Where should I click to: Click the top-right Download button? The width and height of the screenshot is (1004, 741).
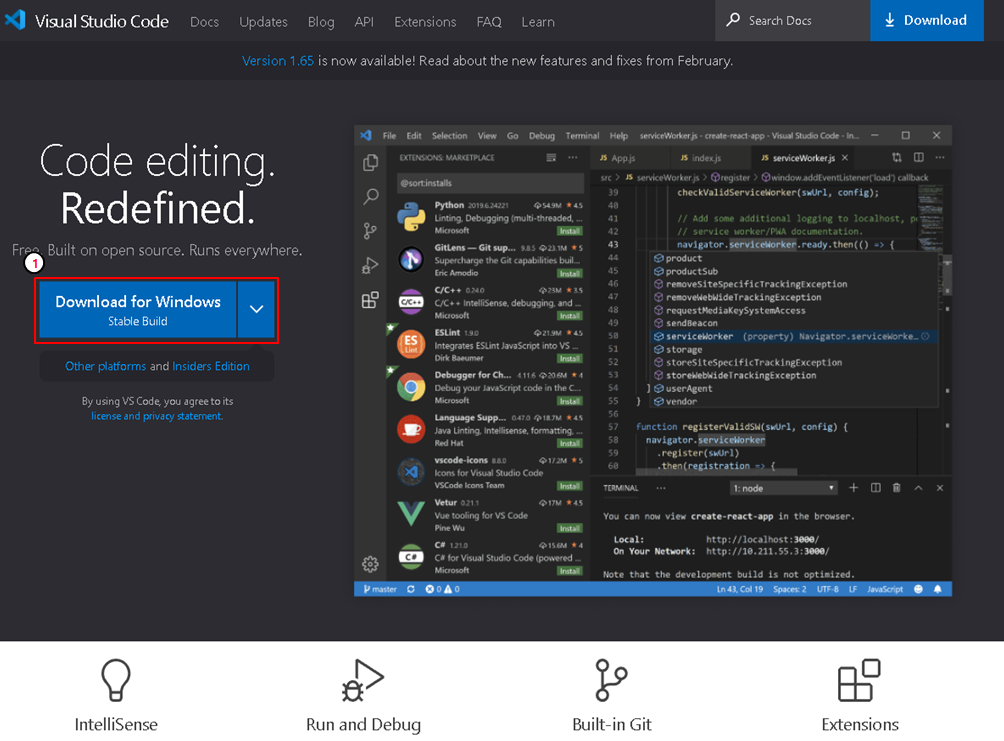tap(927, 20)
